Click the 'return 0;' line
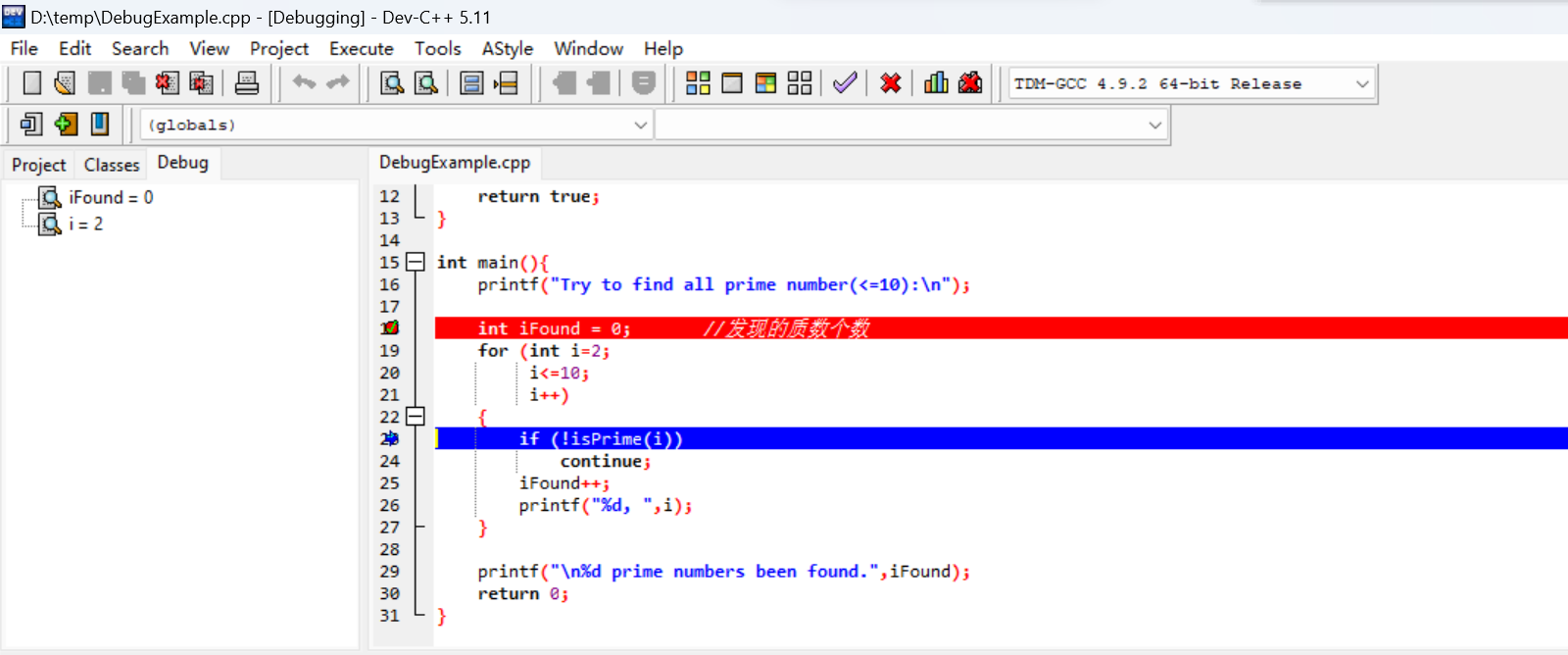This screenshot has width=1568, height=655. tap(522, 593)
